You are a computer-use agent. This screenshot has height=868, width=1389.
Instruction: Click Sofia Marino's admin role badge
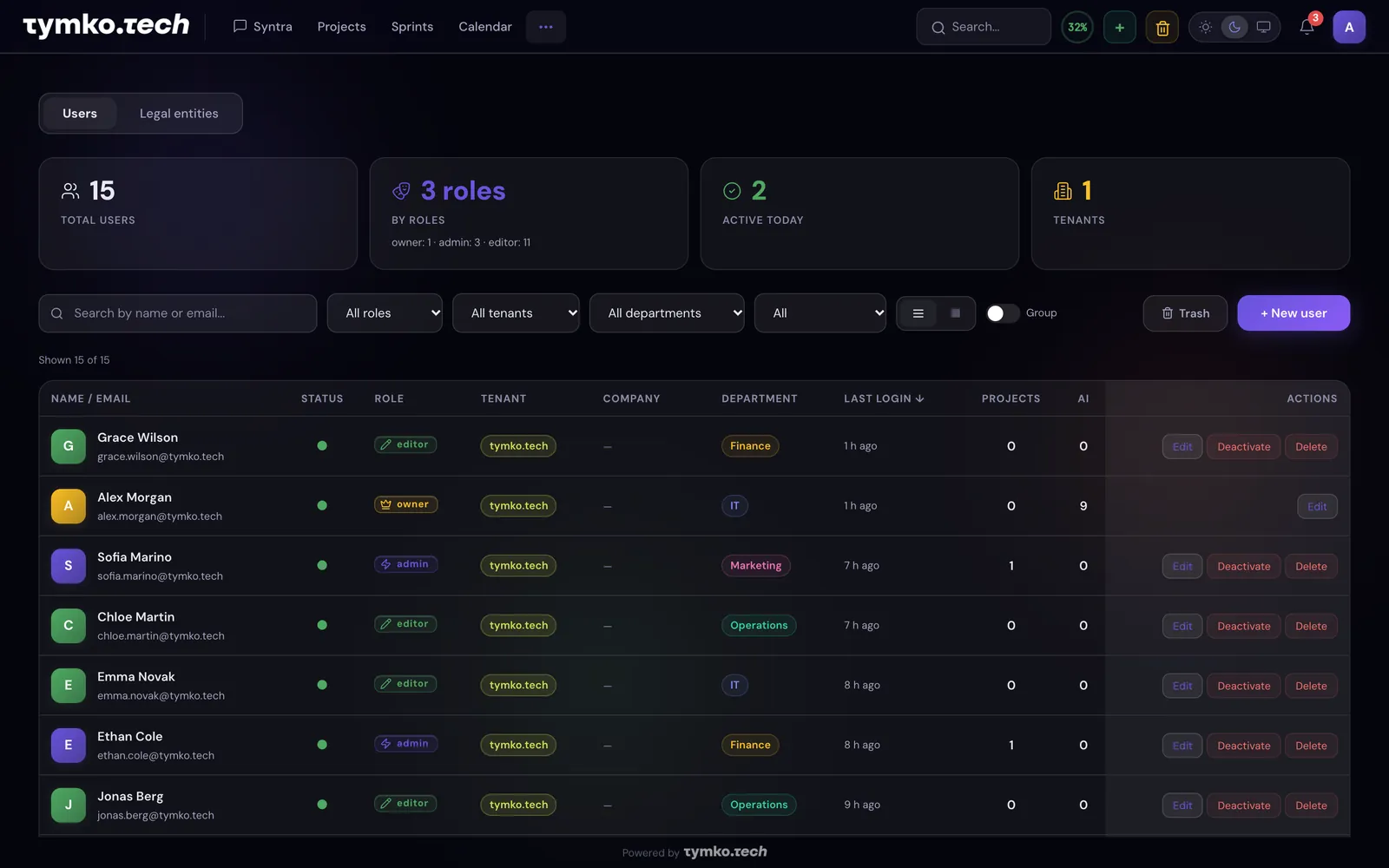[x=405, y=564]
